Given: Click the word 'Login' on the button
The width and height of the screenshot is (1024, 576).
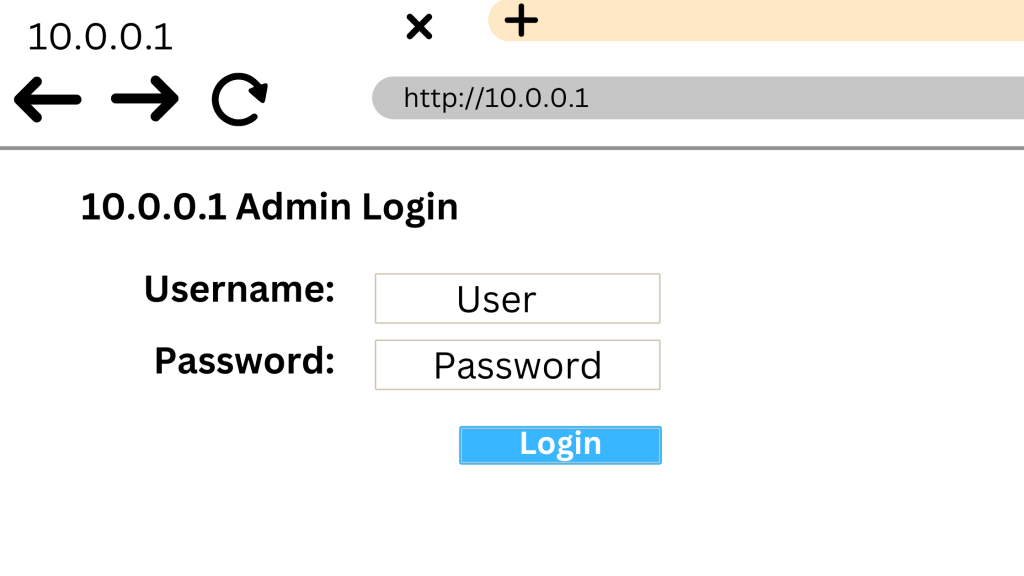Looking at the screenshot, I should 560,444.
